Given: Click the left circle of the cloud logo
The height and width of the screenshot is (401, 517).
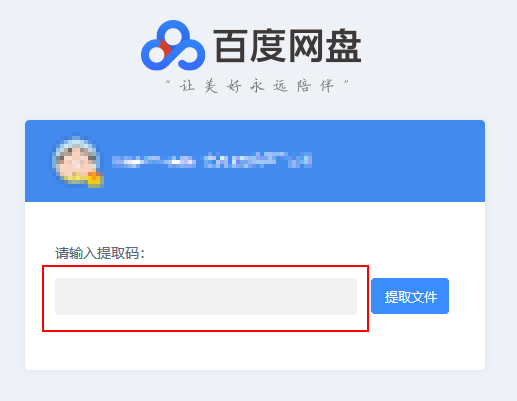Looking at the screenshot, I should (156, 54).
